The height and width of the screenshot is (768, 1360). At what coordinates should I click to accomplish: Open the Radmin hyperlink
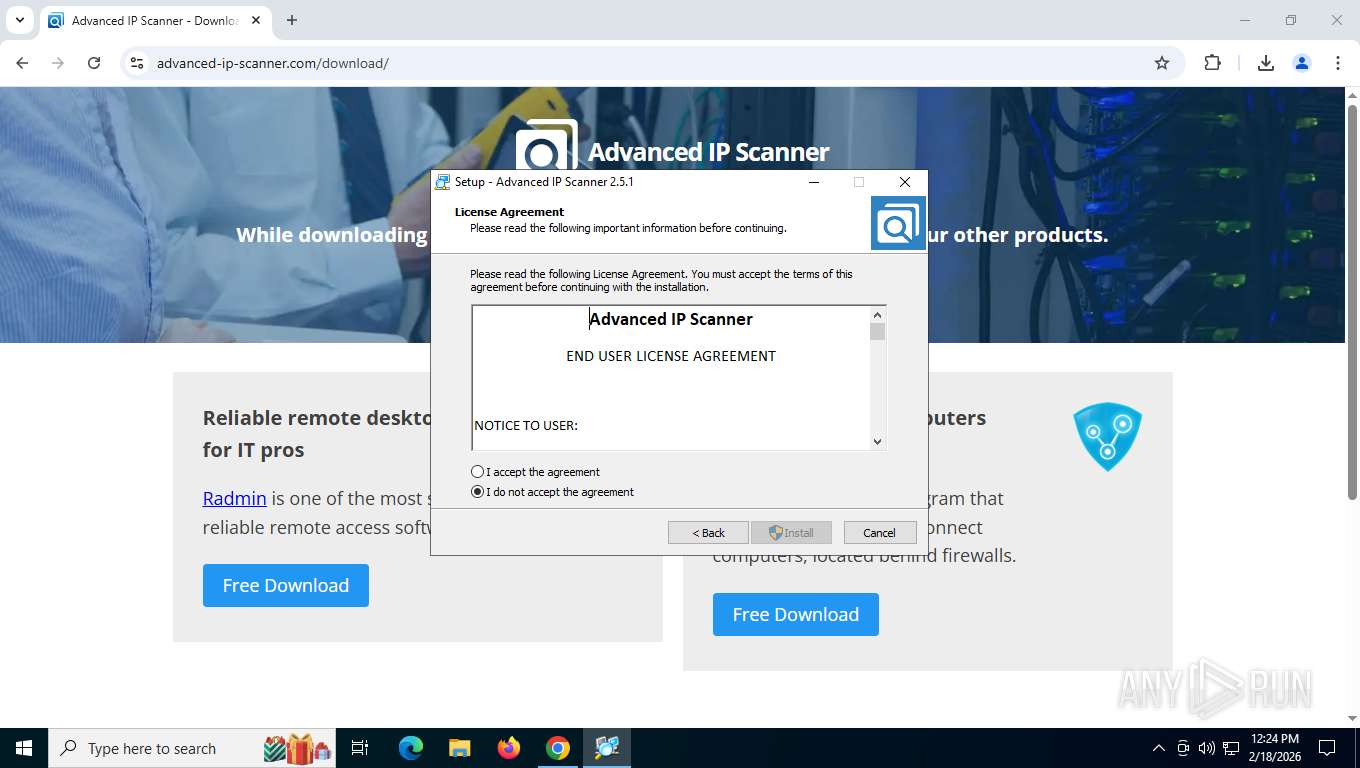[234, 498]
